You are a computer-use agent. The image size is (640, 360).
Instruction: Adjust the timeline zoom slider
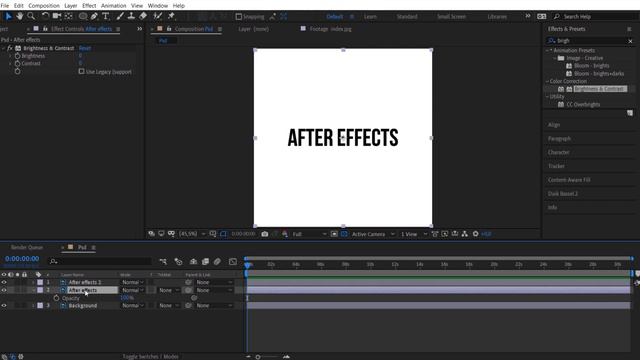coord(258,357)
